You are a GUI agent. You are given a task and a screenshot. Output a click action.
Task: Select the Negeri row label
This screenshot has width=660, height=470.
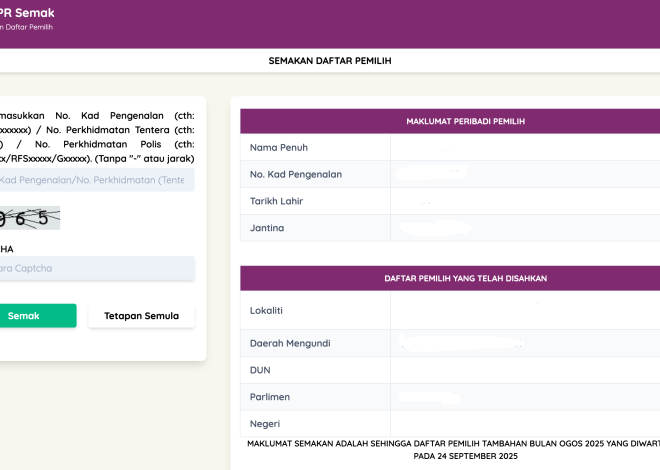pyautogui.click(x=265, y=424)
